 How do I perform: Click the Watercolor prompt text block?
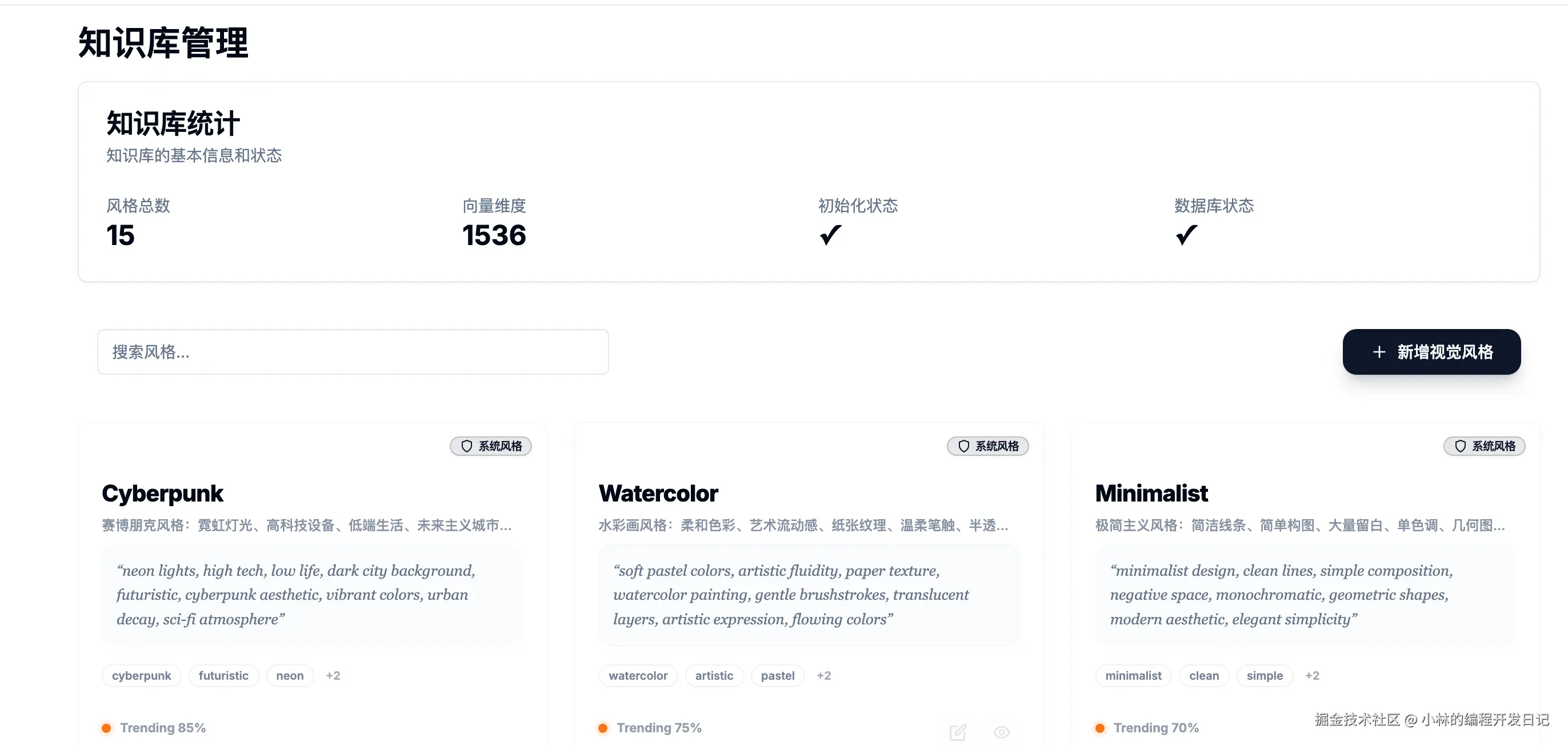tap(809, 595)
